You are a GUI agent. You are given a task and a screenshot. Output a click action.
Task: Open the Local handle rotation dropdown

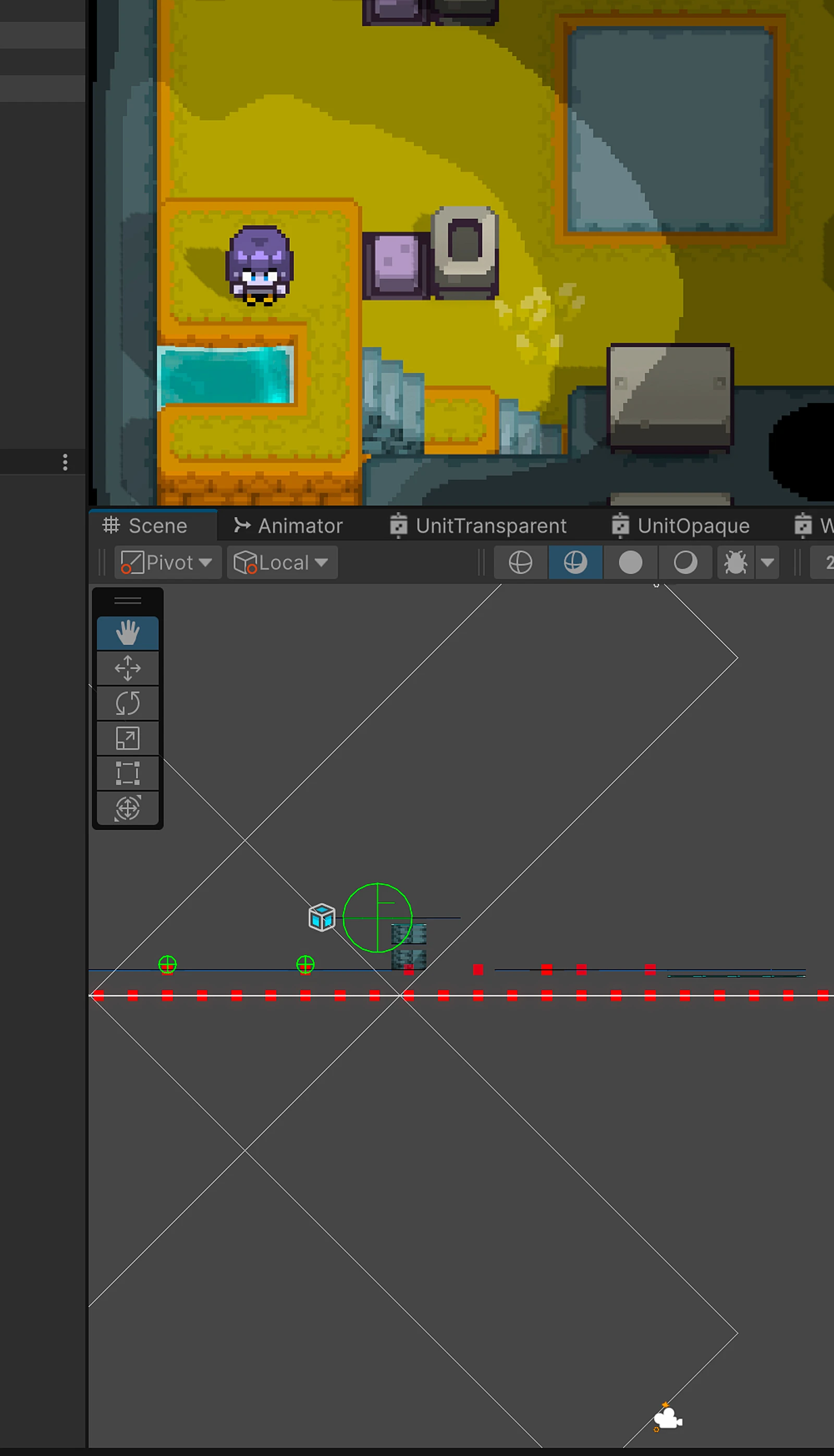[x=282, y=562]
